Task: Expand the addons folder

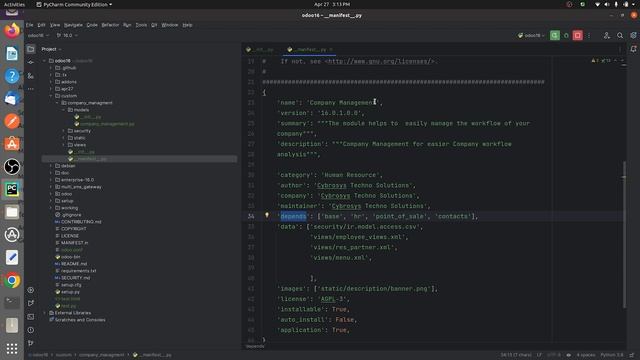Action: (51, 82)
